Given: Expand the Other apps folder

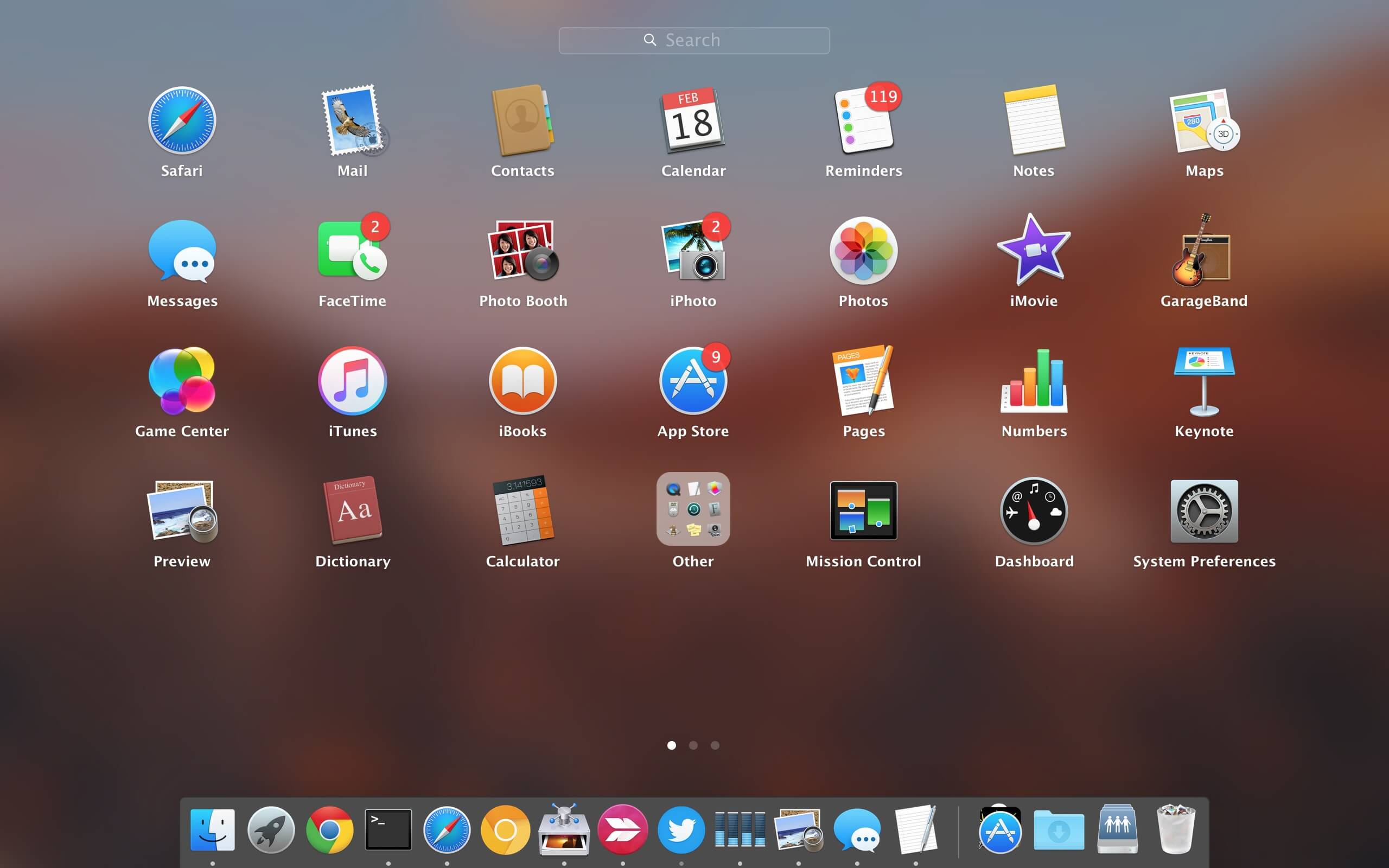Looking at the screenshot, I should [x=693, y=510].
